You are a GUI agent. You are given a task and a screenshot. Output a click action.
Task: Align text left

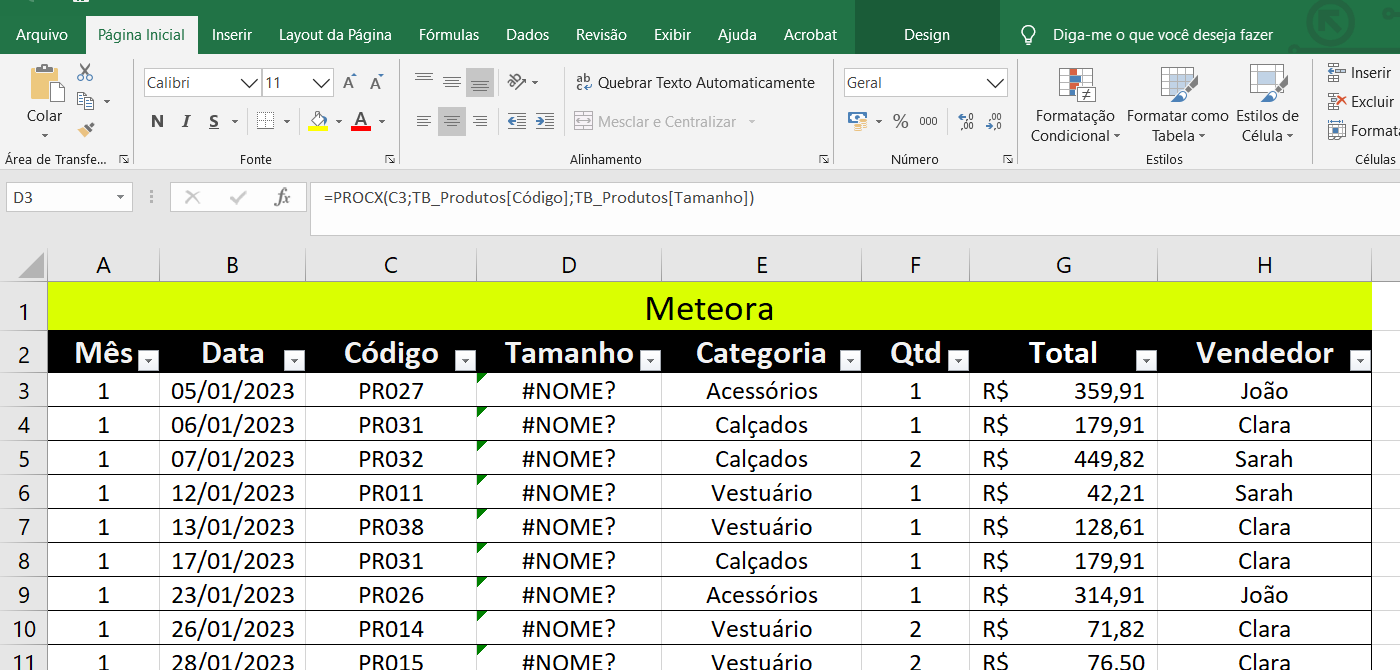[x=424, y=121]
